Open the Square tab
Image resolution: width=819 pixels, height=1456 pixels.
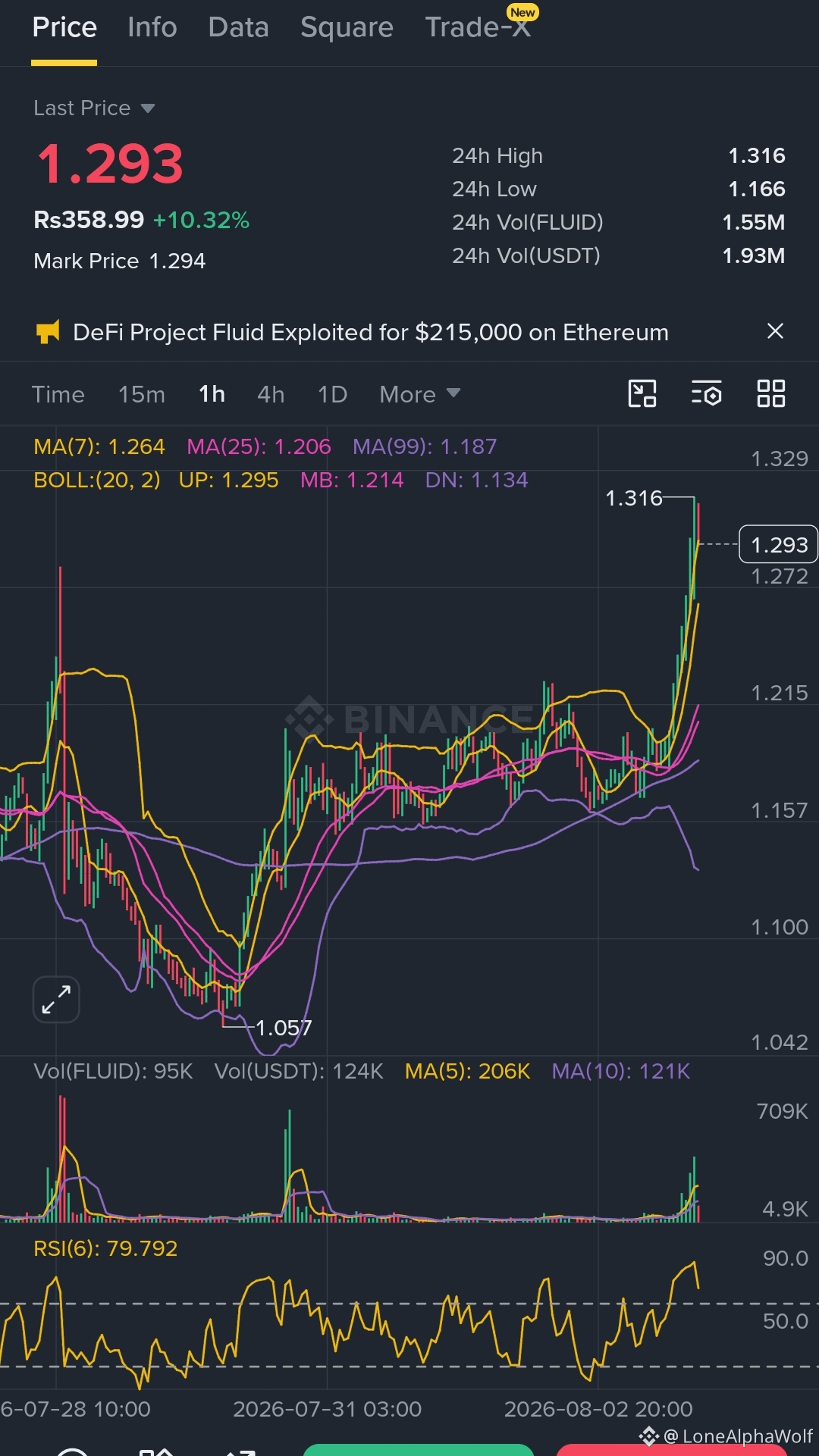(x=347, y=28)
